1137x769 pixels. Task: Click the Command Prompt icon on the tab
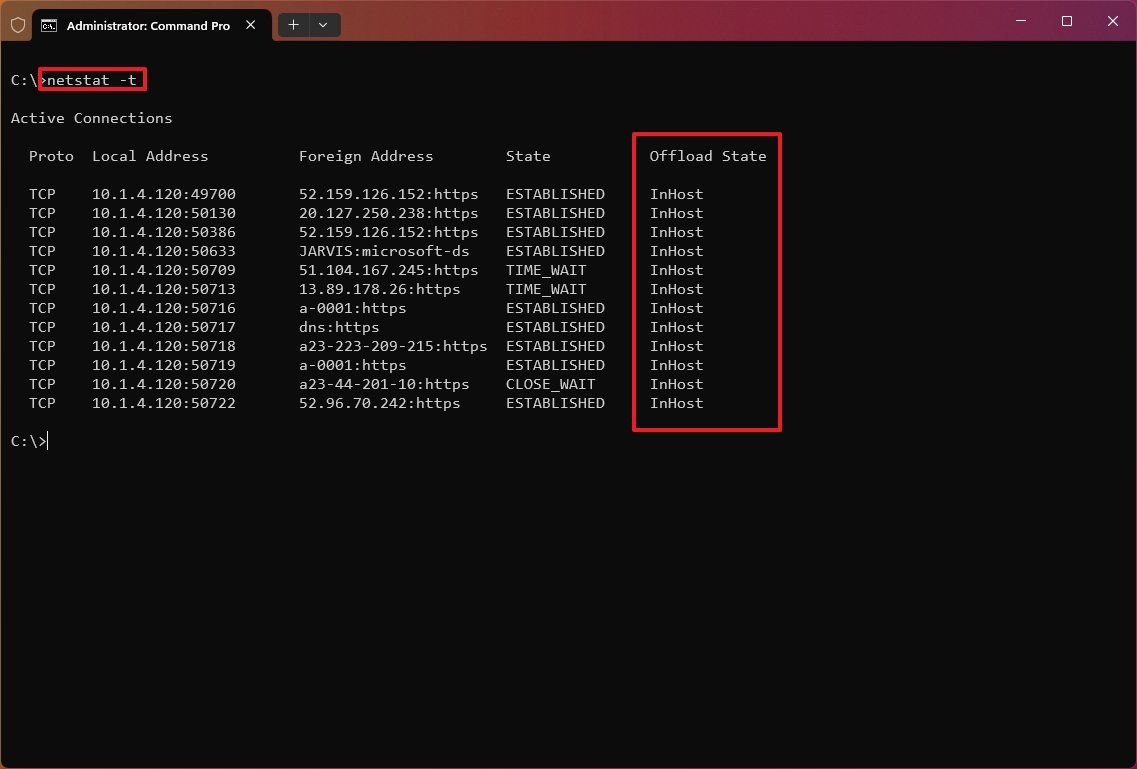[x=50, y=25]
